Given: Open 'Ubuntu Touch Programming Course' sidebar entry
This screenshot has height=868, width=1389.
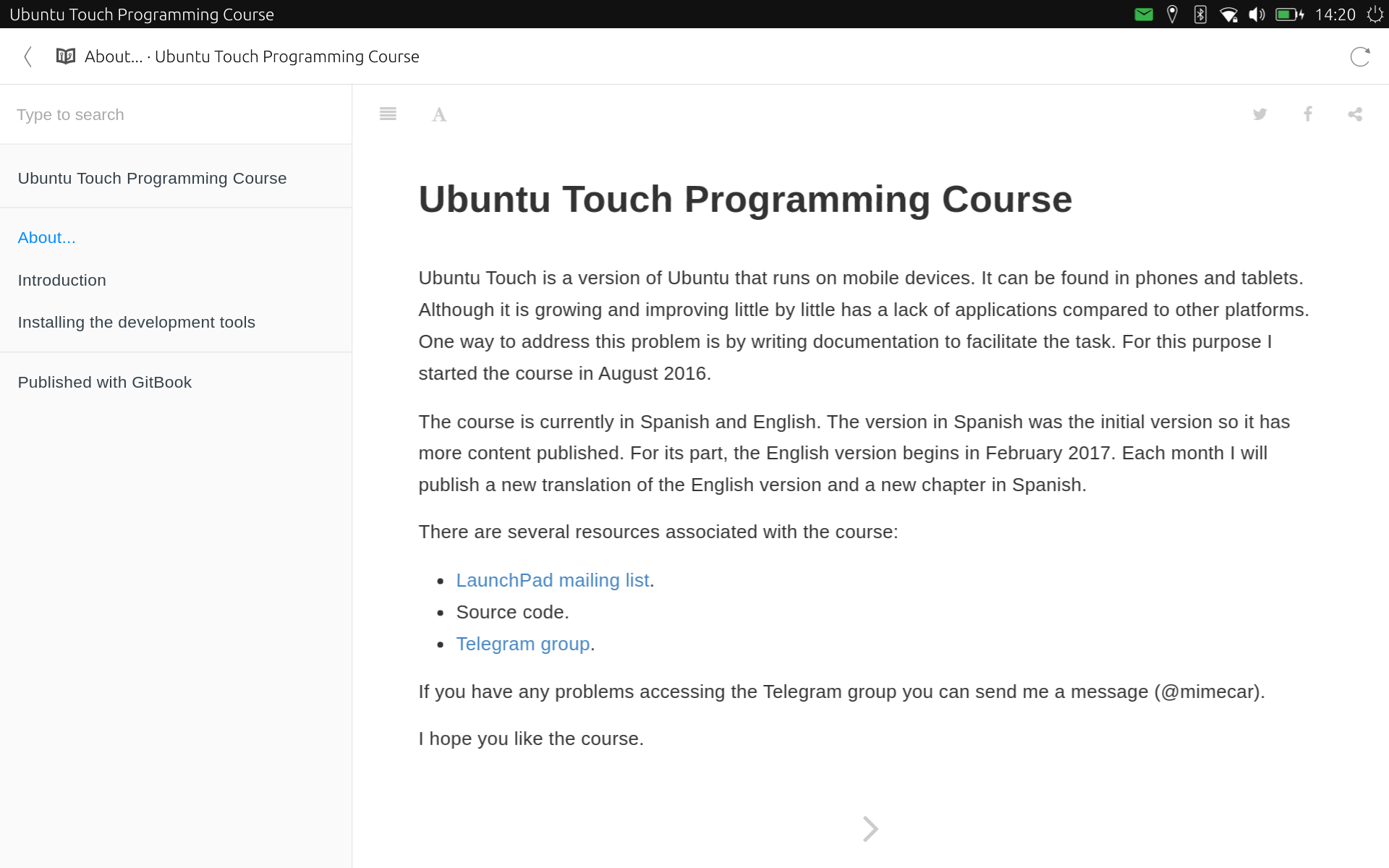Looking at the screenshot, I should 176,178.
